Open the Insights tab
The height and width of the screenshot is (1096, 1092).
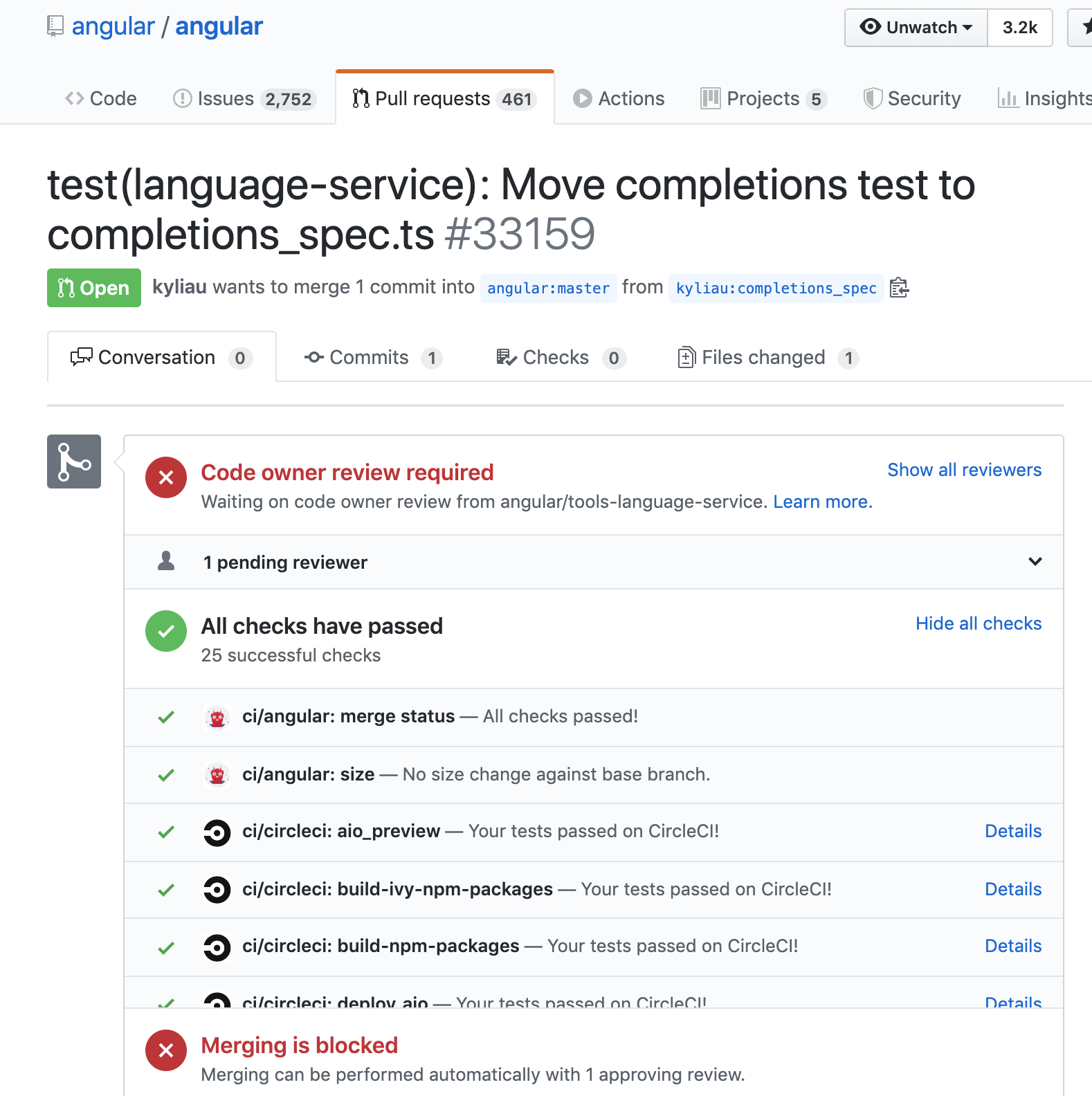click(1045, 98)
